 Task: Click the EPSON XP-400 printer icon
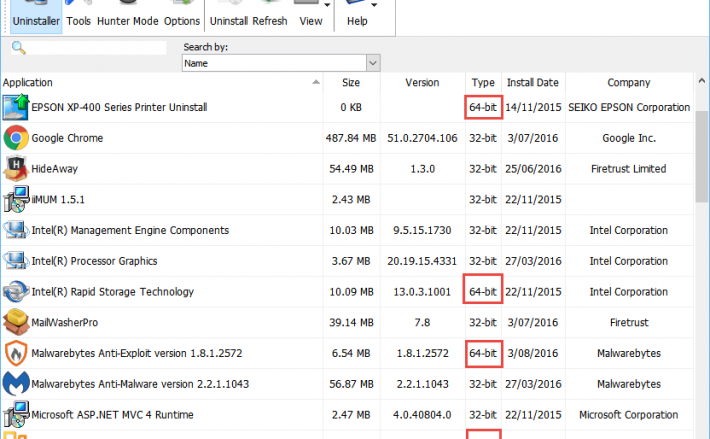click(x=16, y=107)
